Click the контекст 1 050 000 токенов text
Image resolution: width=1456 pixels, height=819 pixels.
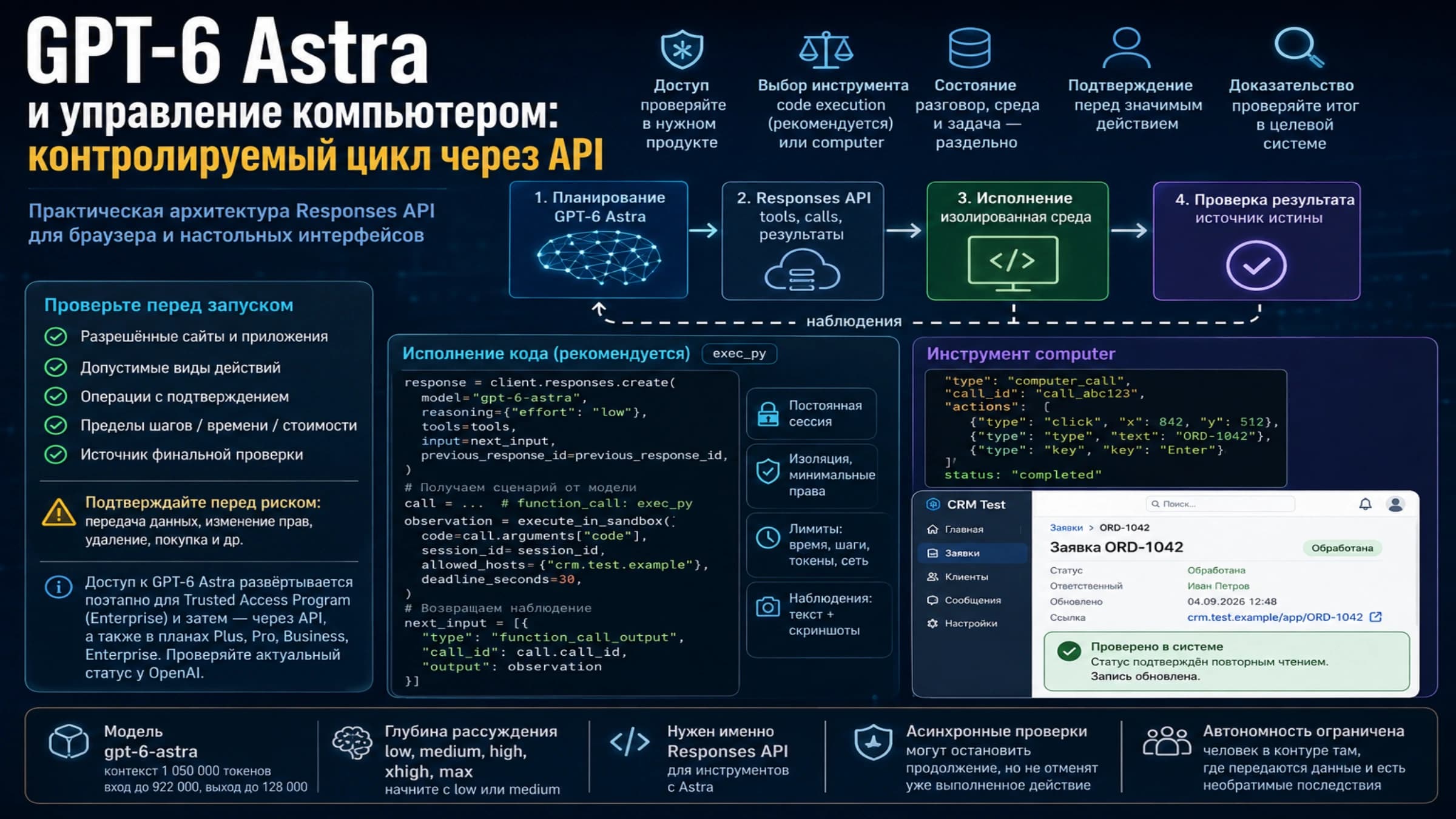click(x=187, y=771)
